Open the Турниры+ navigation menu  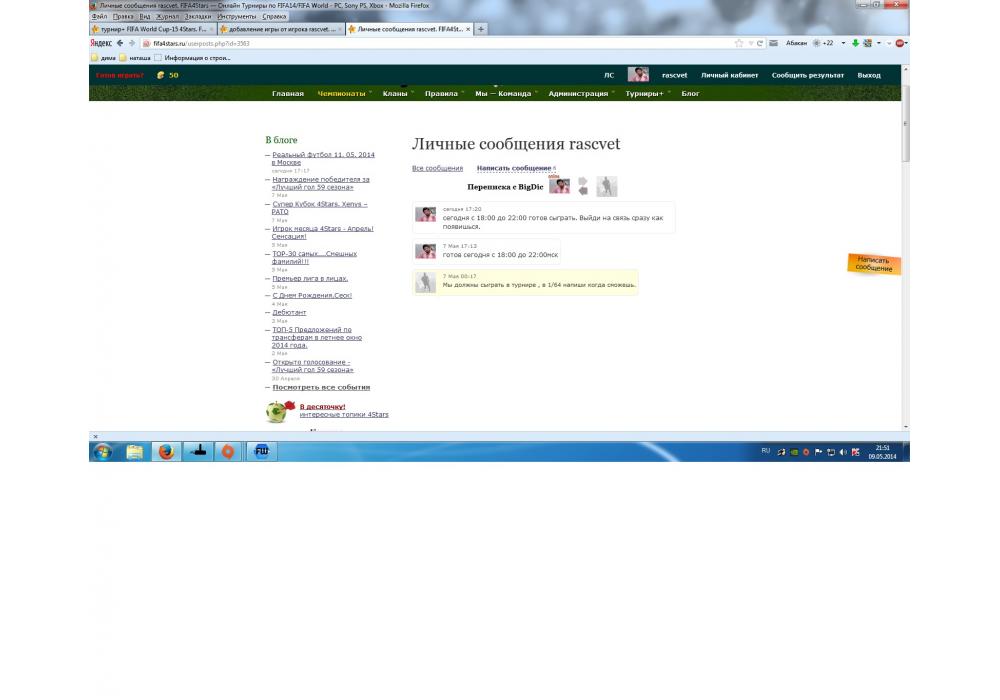[x=646, y=93]
